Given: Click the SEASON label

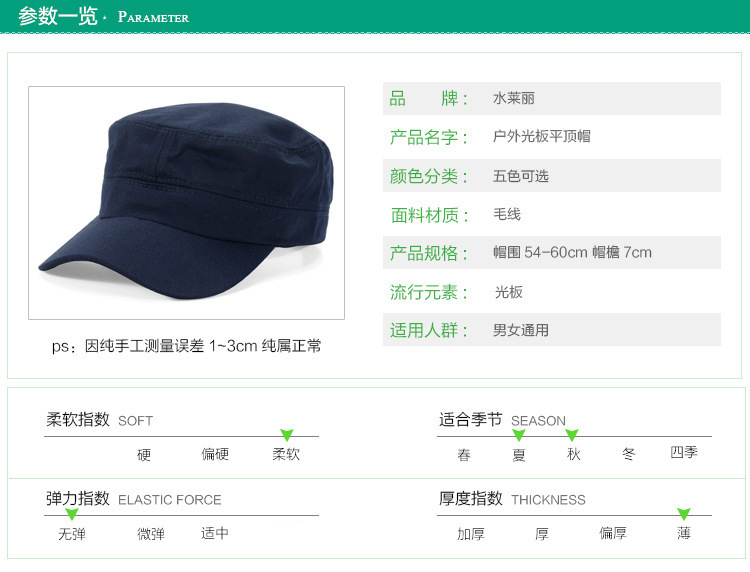Looking at the screenshot, I should tap(538, 421).
